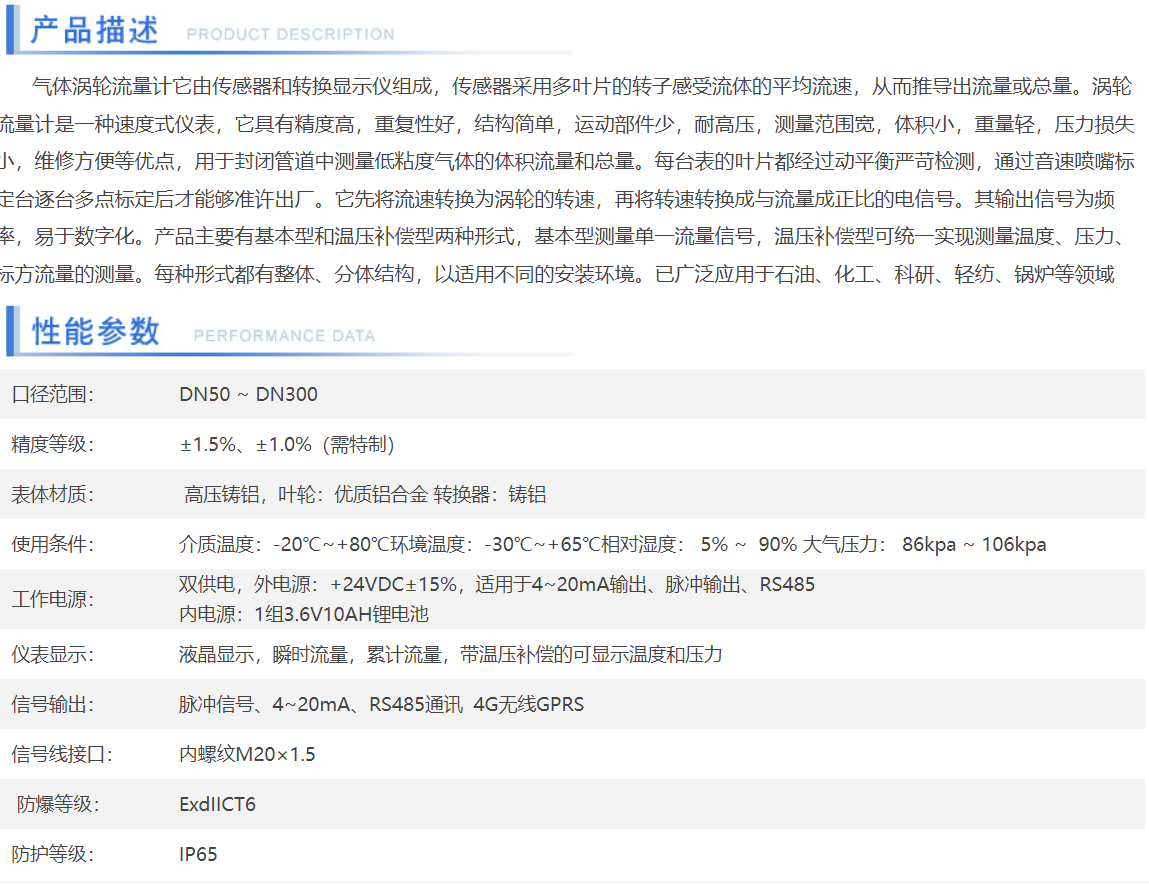1149x885 pixels.
Task: Click the DN50 ~ DN300 value
Action: (x=248, y=394)
